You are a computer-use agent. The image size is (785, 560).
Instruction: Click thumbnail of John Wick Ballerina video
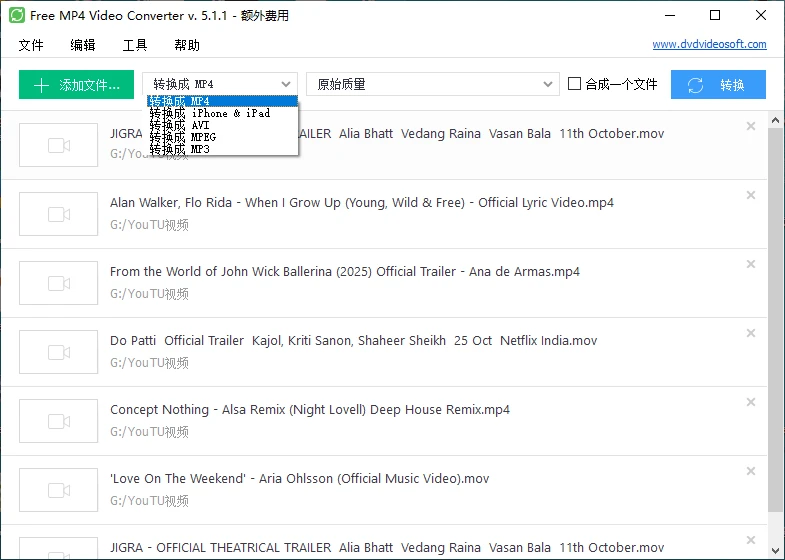pos(59,283)
